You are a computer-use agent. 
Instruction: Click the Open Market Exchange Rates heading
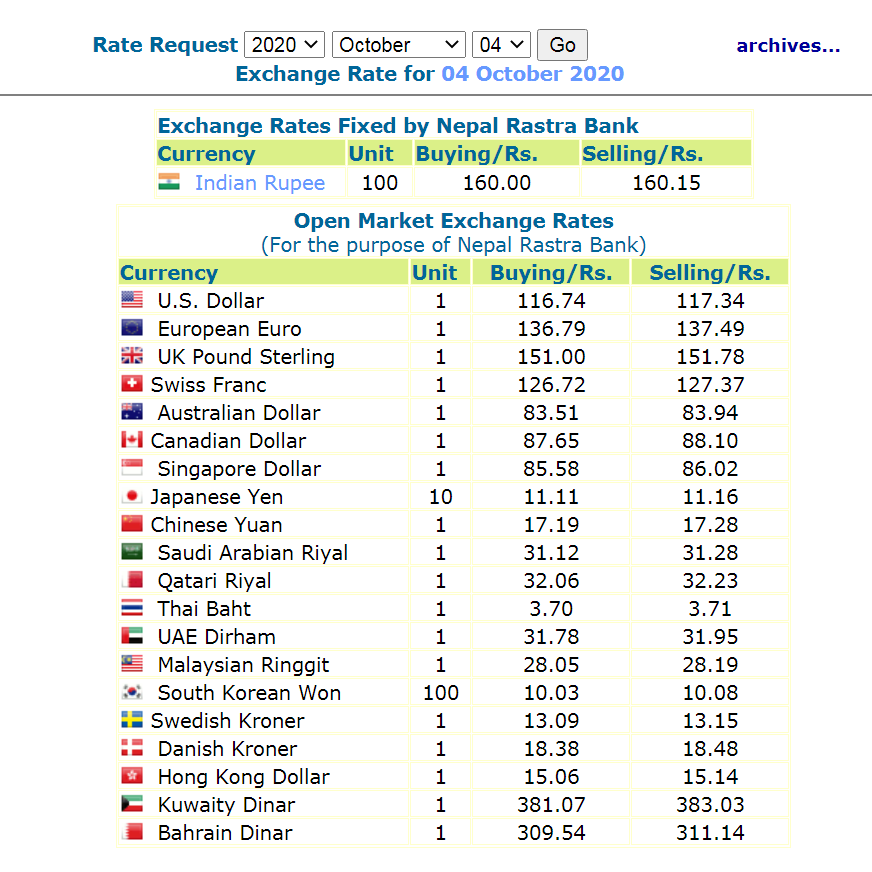pos(453,221)
